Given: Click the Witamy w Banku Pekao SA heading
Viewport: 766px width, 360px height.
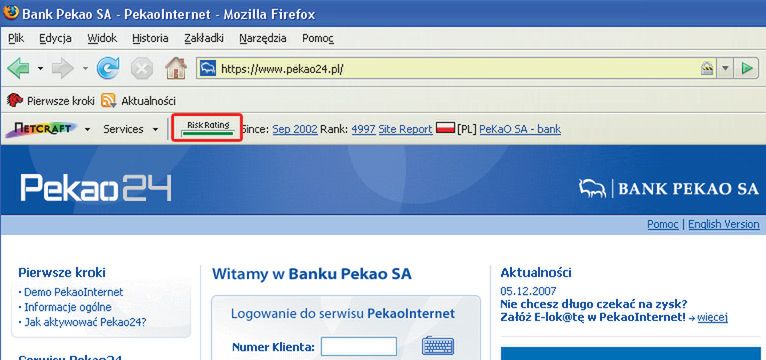Looking at the screenshot, I should click(312, 274).
